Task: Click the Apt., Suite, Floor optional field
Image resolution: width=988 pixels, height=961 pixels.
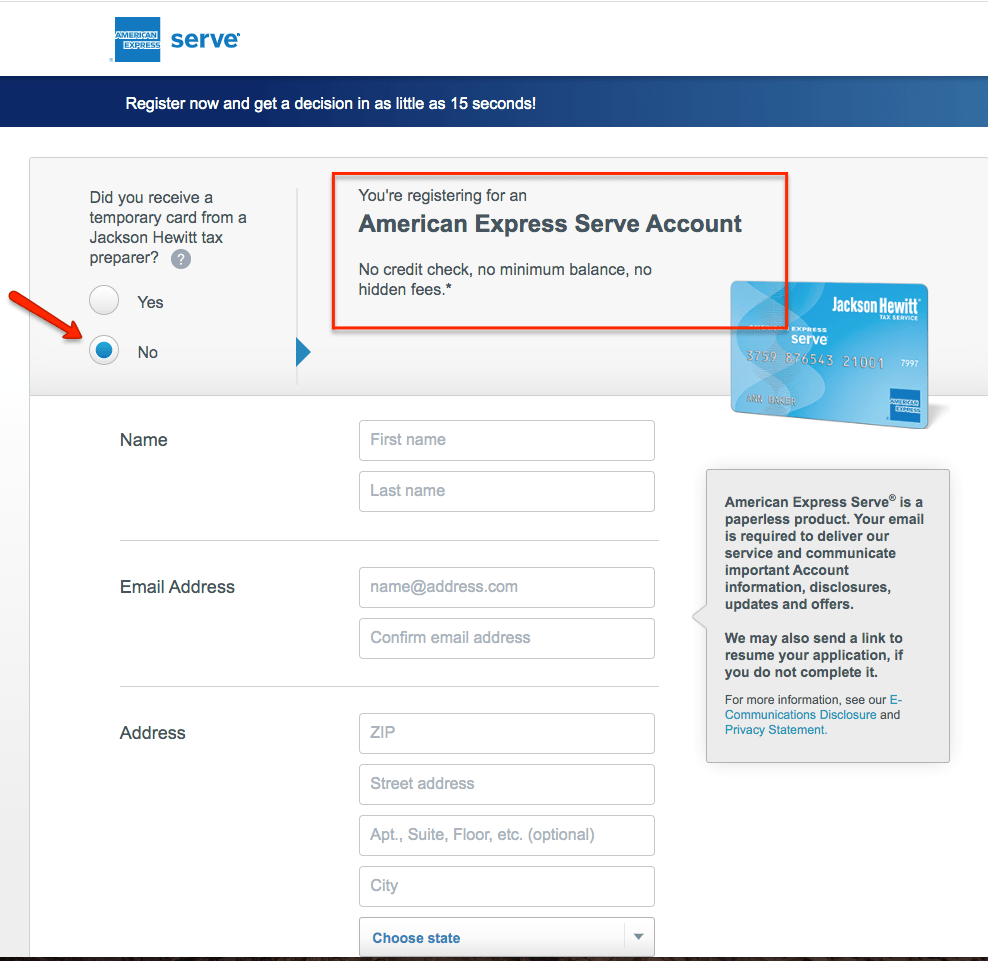Action: tap(507, 836)
